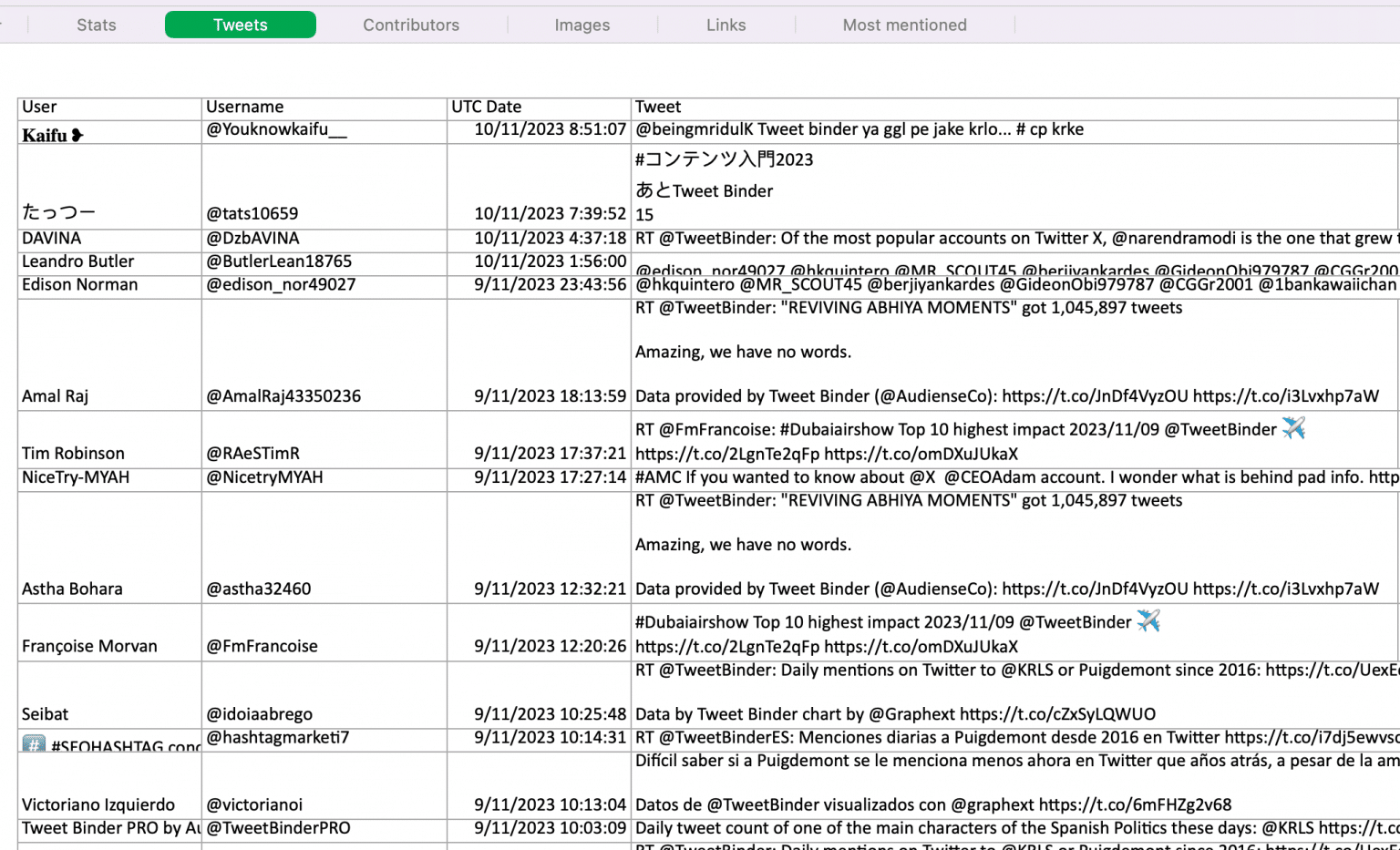
Task: Select the active Tweets tab
Action: (x=240, y=25)
